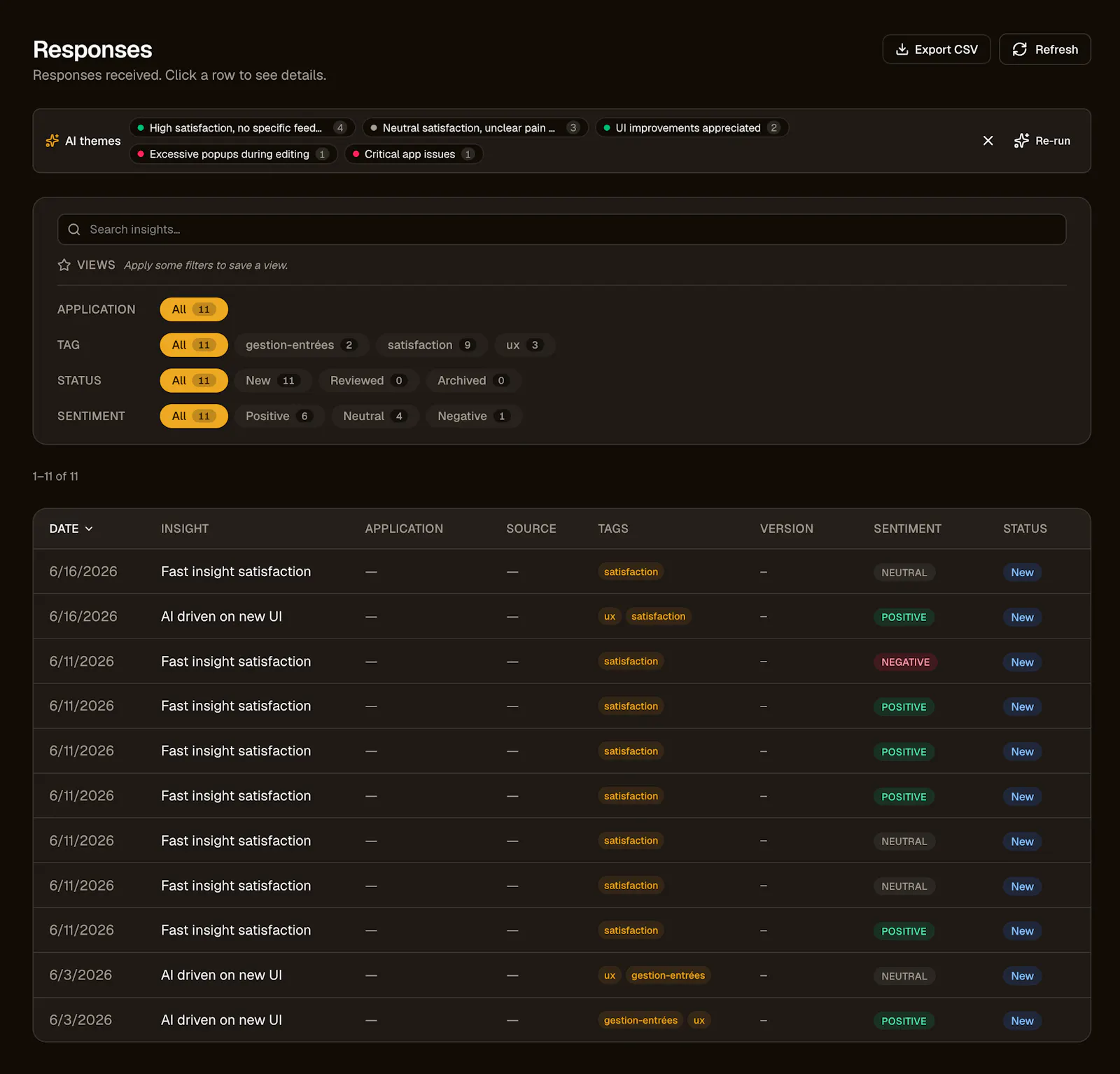Screen dimensions: 1120x1074
Task: Click New status on NEGATIVE row
Action: tap(1022, 662)
